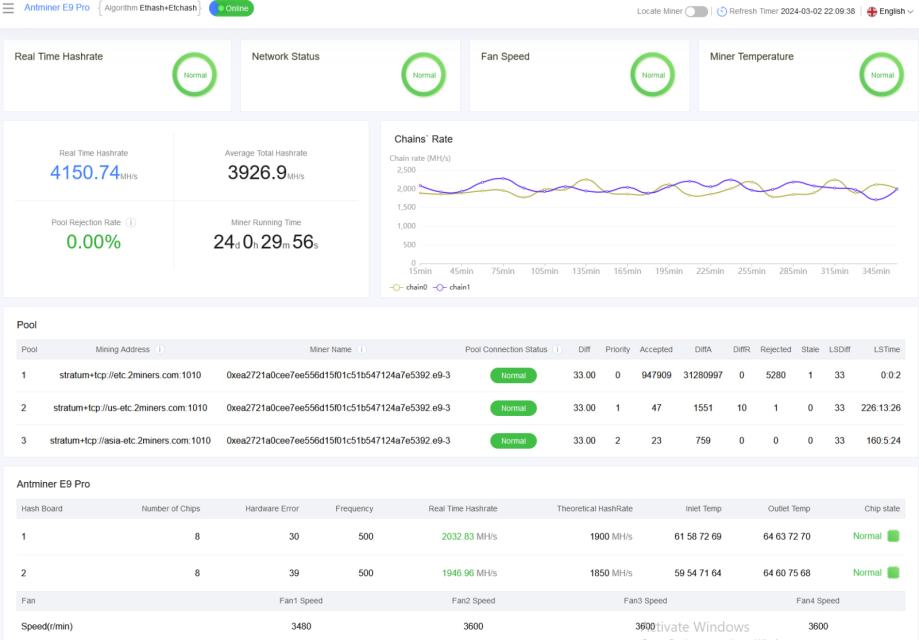
Task: Click the UK flag language icon
Action: tap(871, 11)
